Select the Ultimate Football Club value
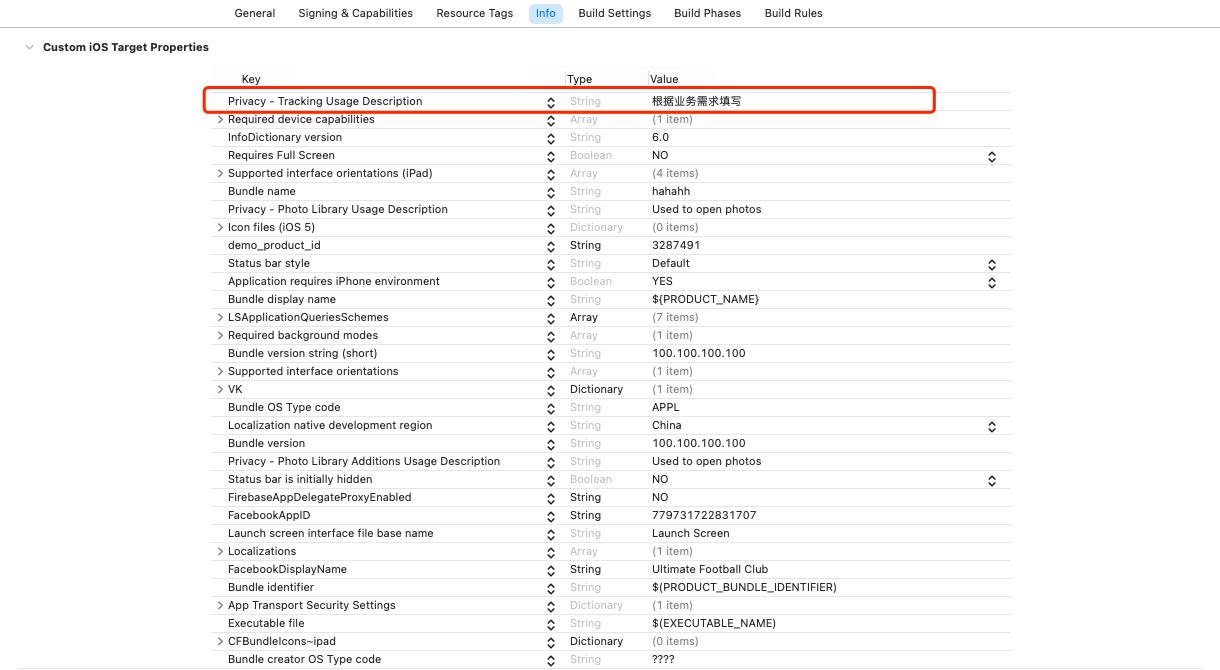This screenshot has height=670, width=1220. pos(710,569)
